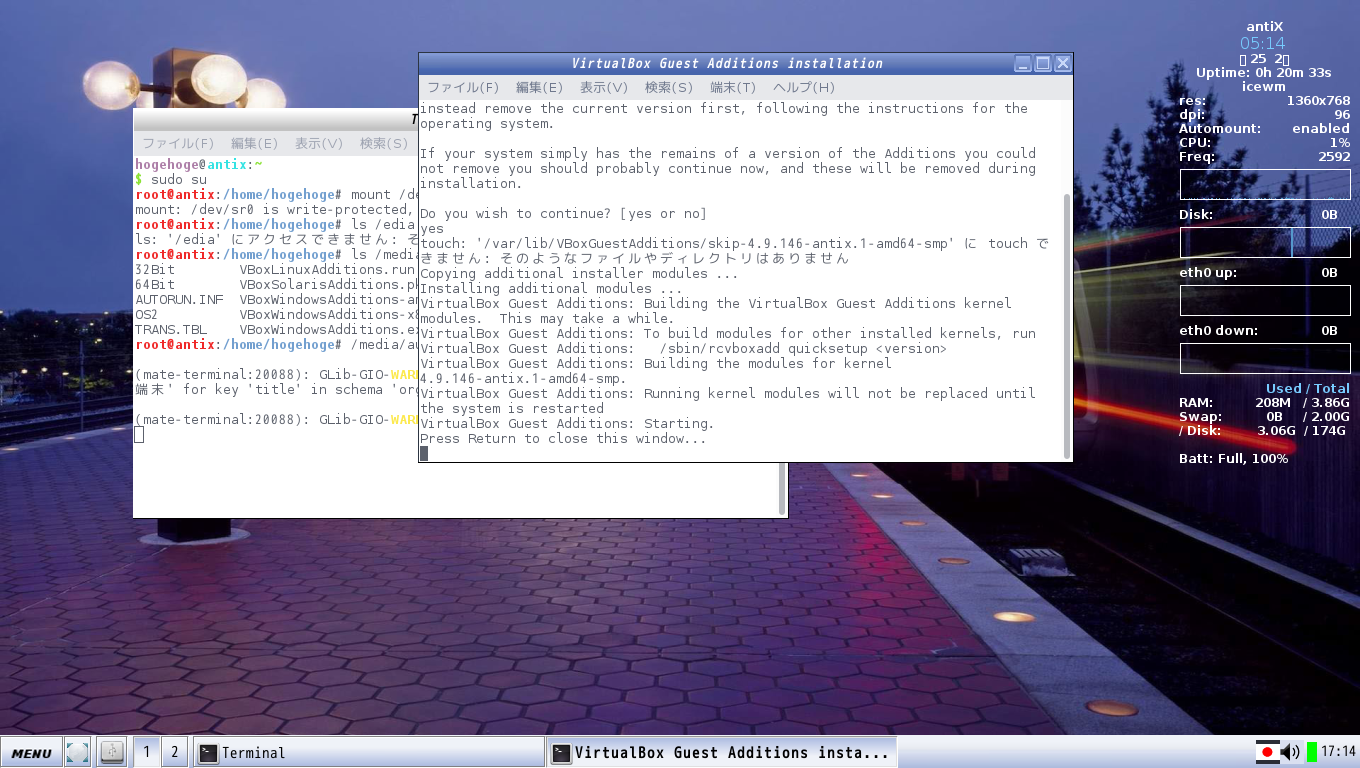The image size is (1360, 768).
Task: Click 'AUTORUN.INF' in background Terminal listing
Action: click(179, 300)
